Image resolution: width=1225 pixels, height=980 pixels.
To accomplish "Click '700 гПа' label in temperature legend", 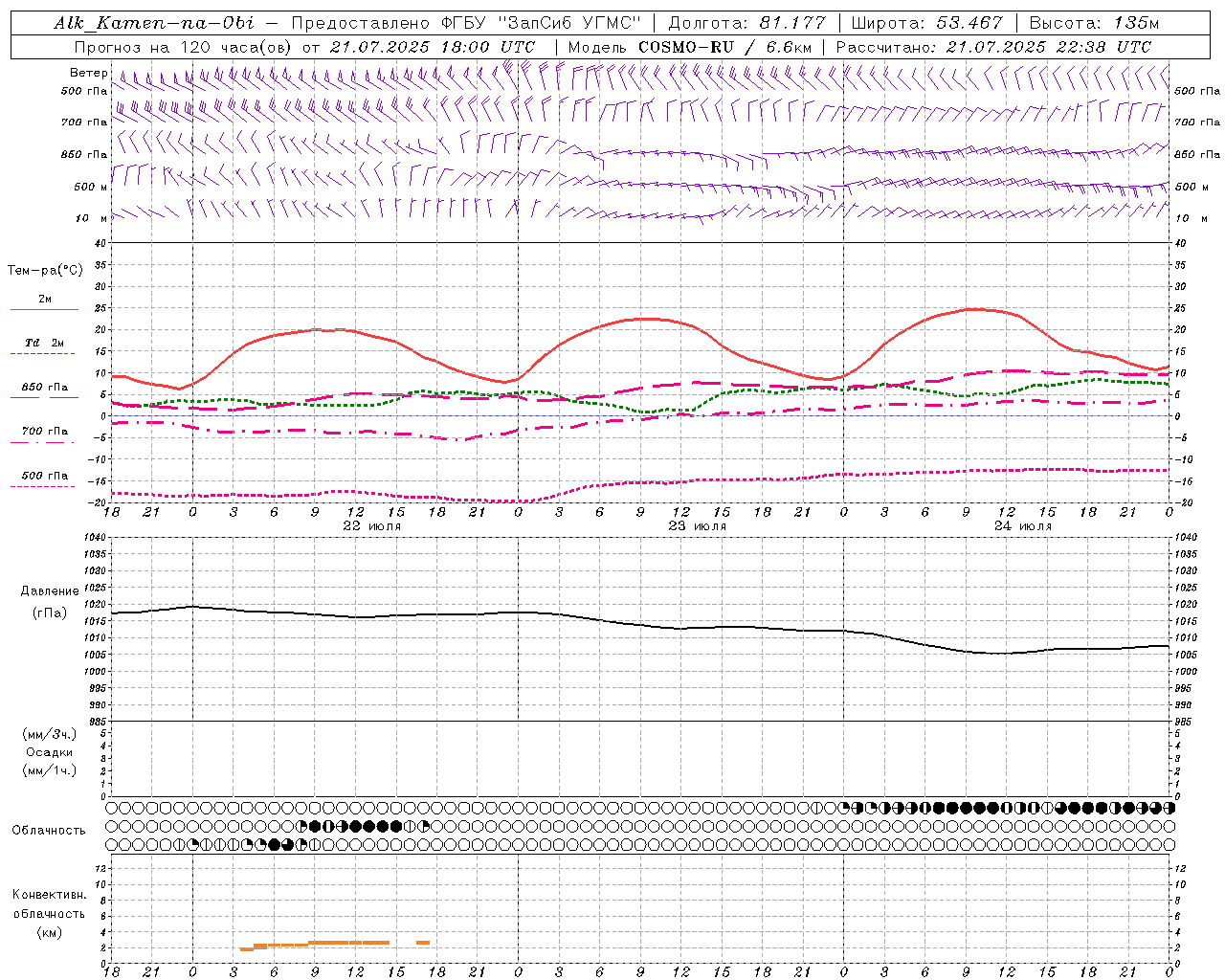I will [x=45, y=432].
